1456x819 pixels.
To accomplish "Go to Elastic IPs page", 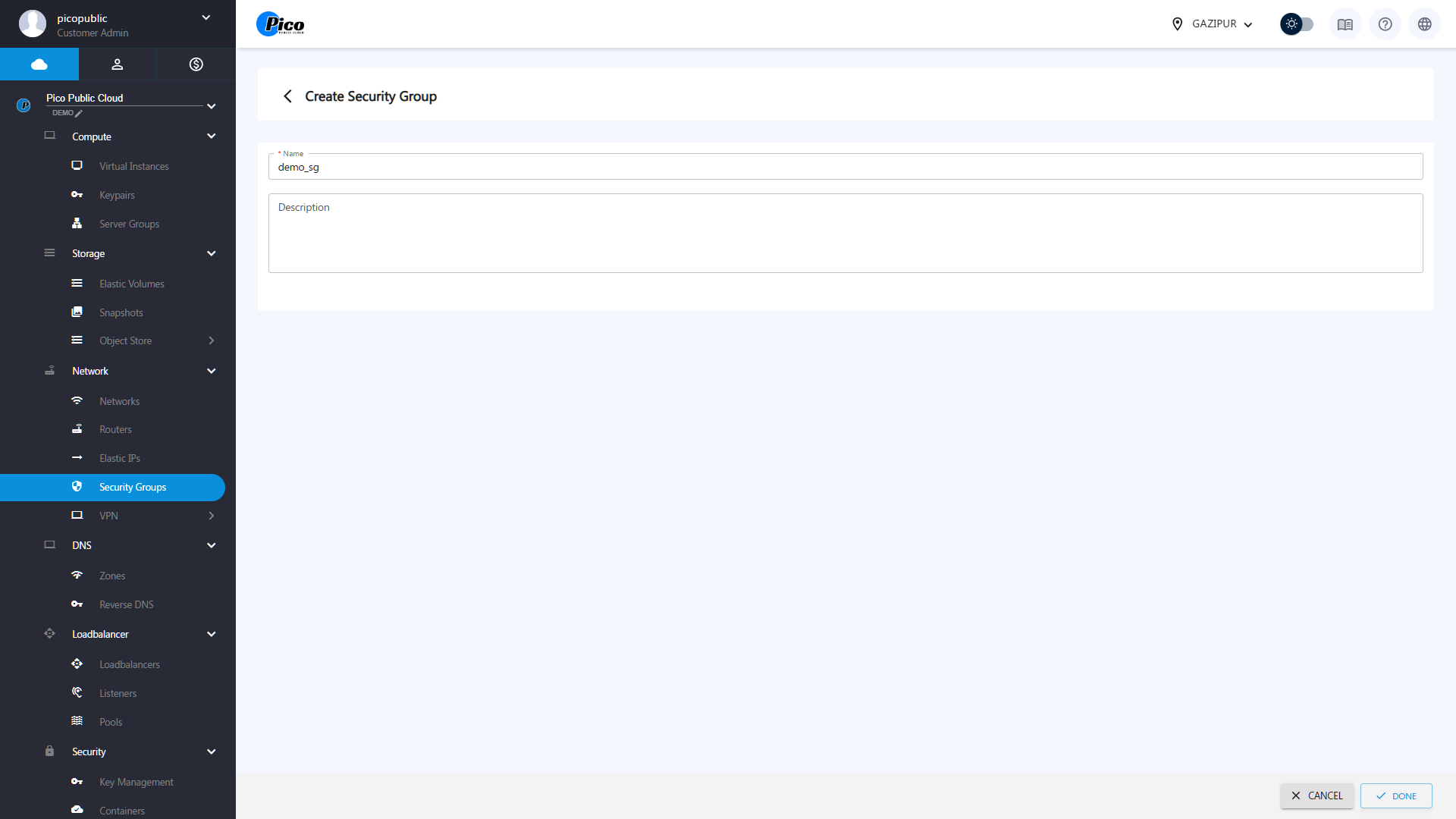I will [119, 458].
